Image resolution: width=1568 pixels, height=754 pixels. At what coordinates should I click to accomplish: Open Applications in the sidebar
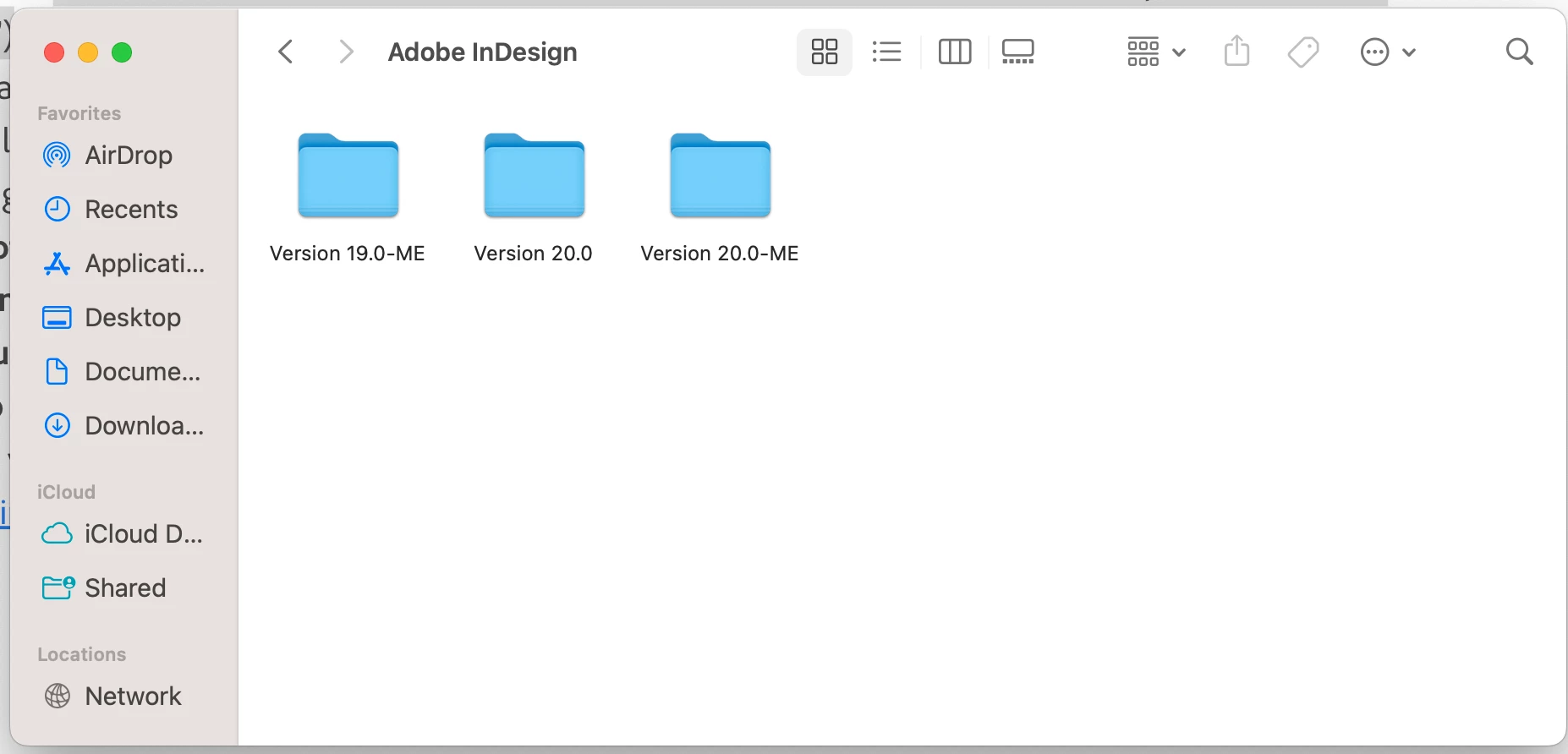point(123,264)
